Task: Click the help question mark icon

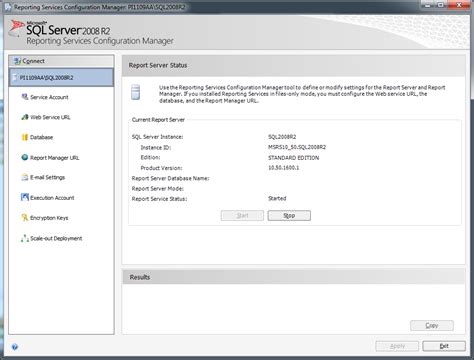Action: tap(15, 347)
